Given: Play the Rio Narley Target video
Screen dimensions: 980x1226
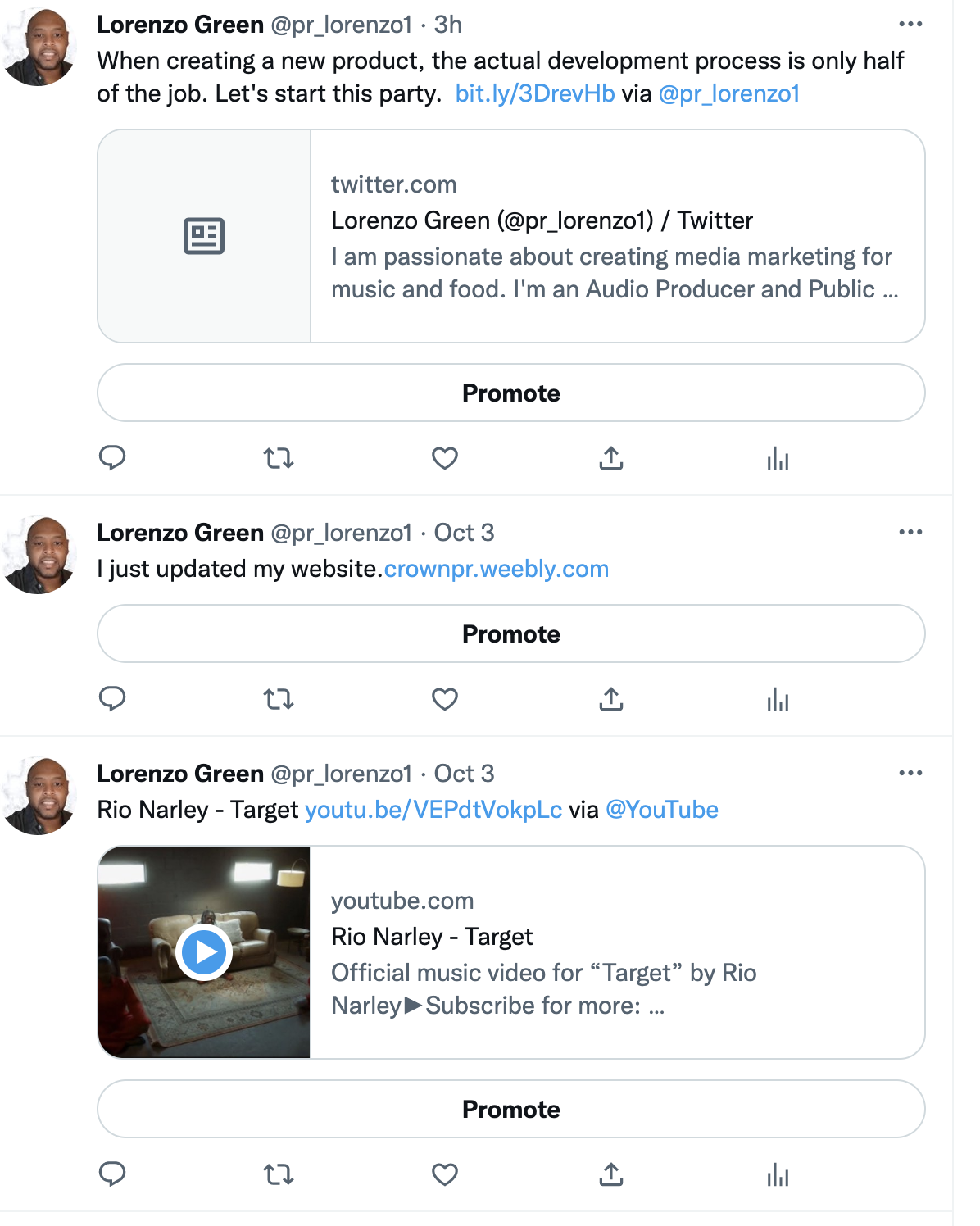Looking at the screenshot, I should coord(204,952).
